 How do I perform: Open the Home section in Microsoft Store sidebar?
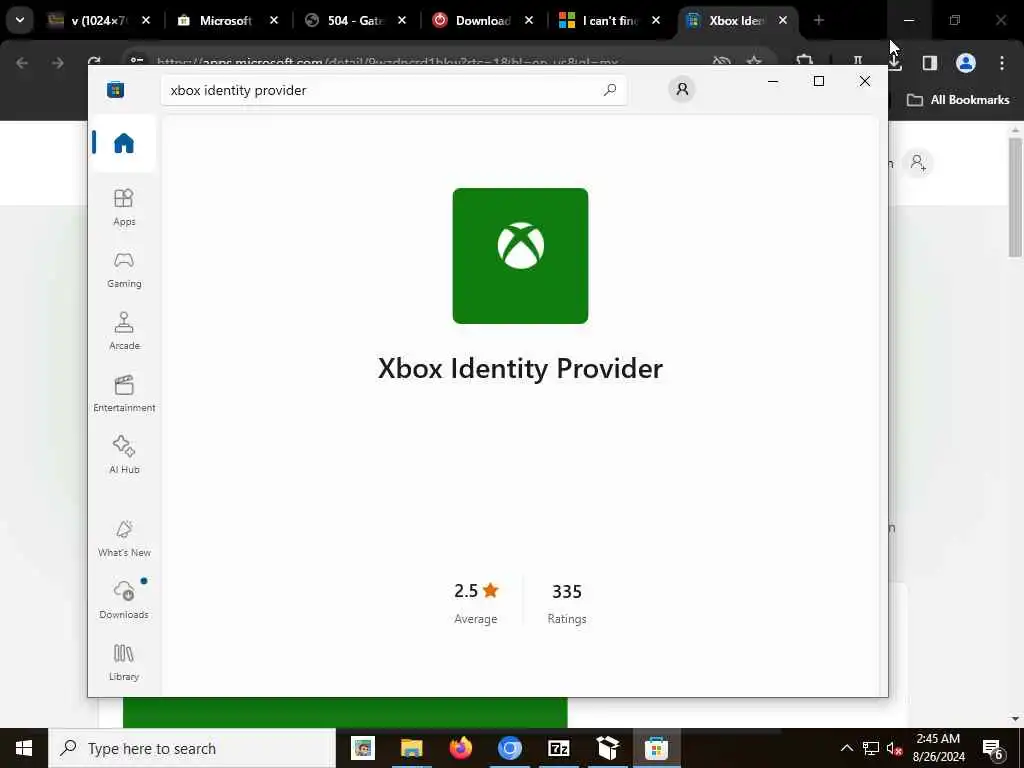[123, 142]
